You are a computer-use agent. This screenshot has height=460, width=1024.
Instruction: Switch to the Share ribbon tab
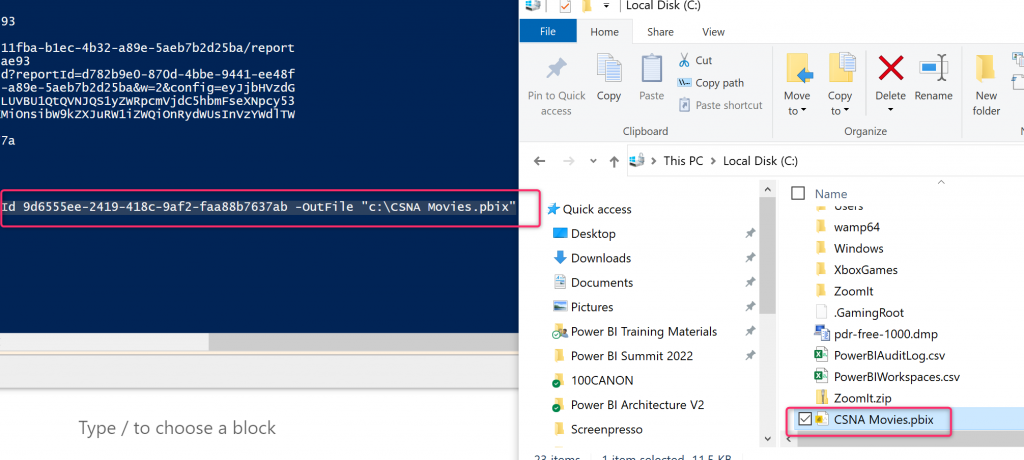pos(660,32)
